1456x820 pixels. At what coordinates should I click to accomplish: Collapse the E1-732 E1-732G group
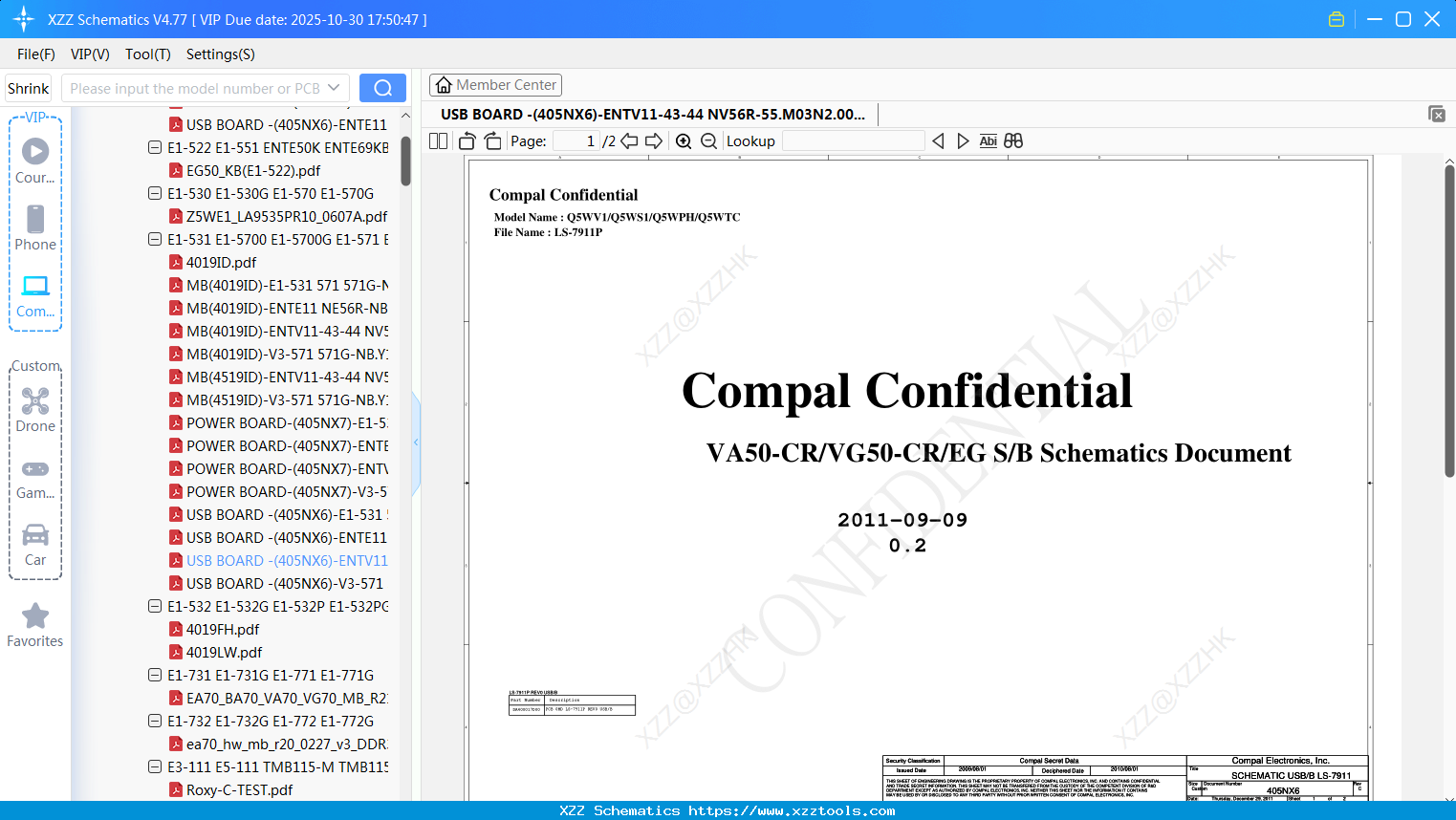155,721
